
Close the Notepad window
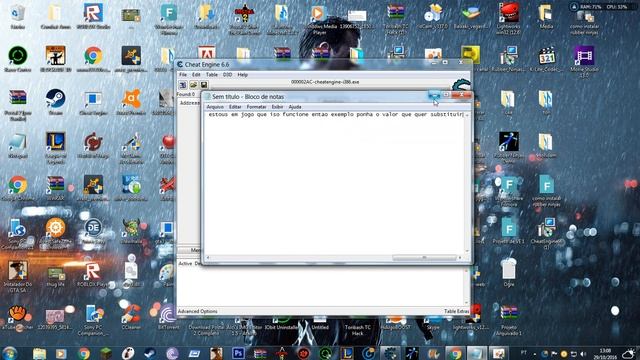click(461, 96)
